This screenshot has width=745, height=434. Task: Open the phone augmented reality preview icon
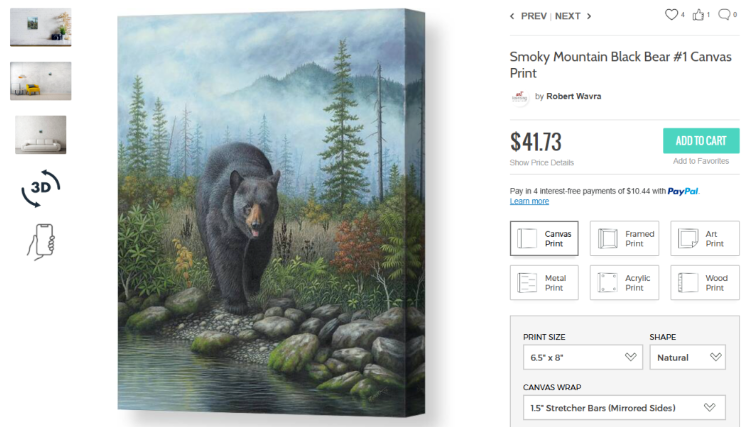[x=40, y=242]
